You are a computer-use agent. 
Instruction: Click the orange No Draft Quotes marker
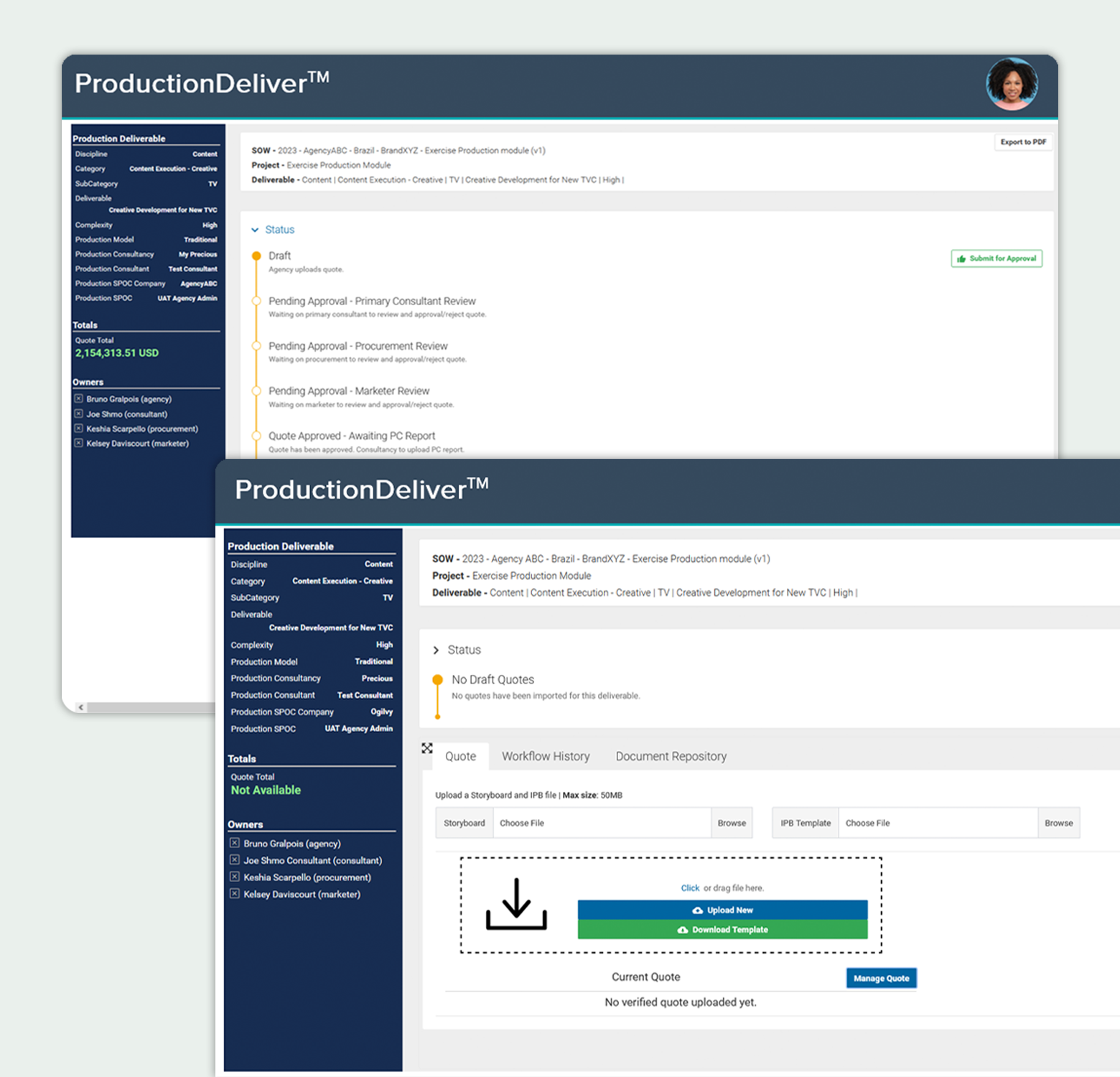coord(437,679)
